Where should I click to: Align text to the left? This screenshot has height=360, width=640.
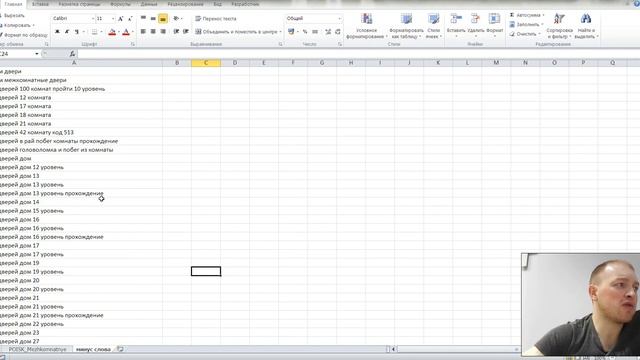tap(143, 31)
